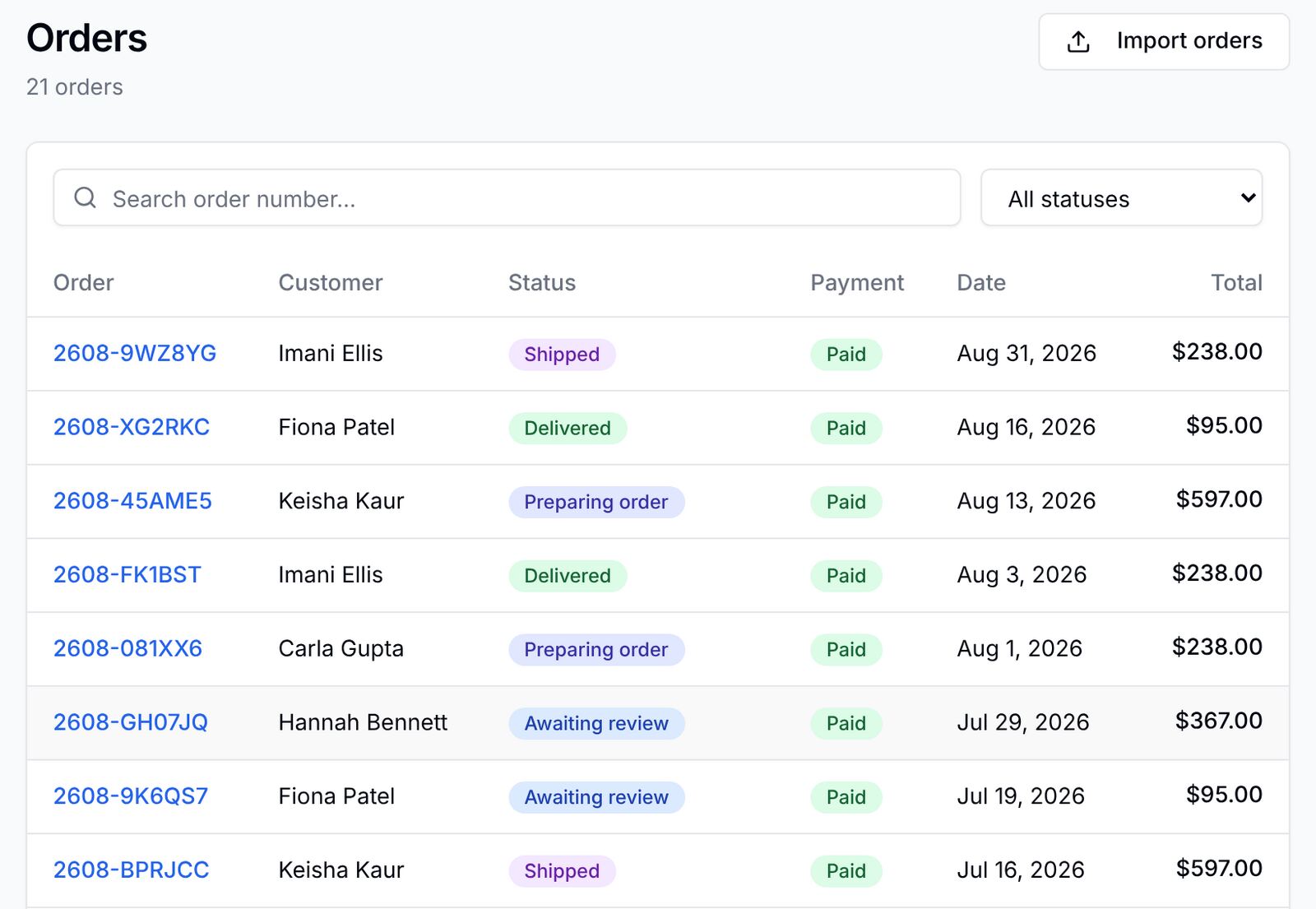The height and width of the screenshot is (909, 1316).
Task: Click the Customer column header
Action: [331, 282]
